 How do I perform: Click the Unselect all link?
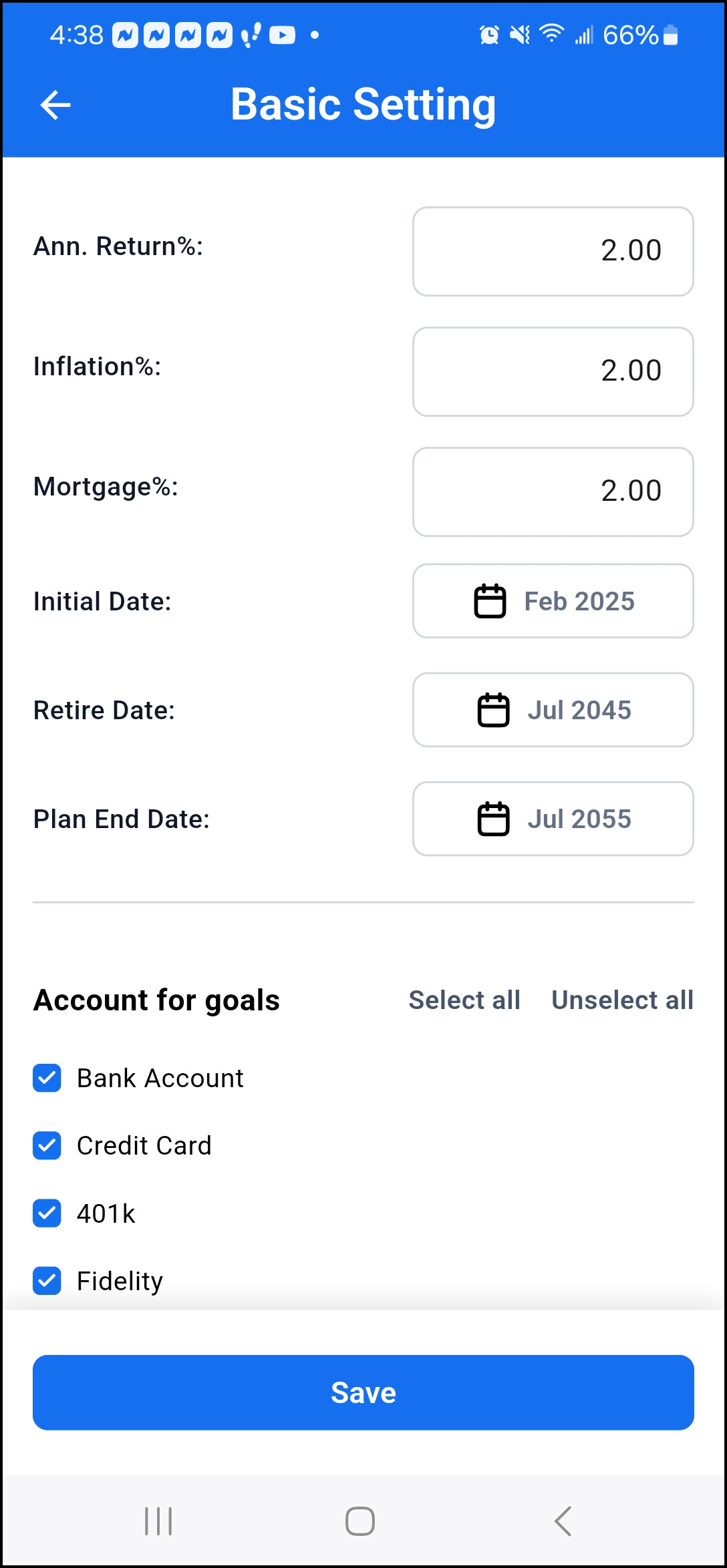tap(622, 1000)
